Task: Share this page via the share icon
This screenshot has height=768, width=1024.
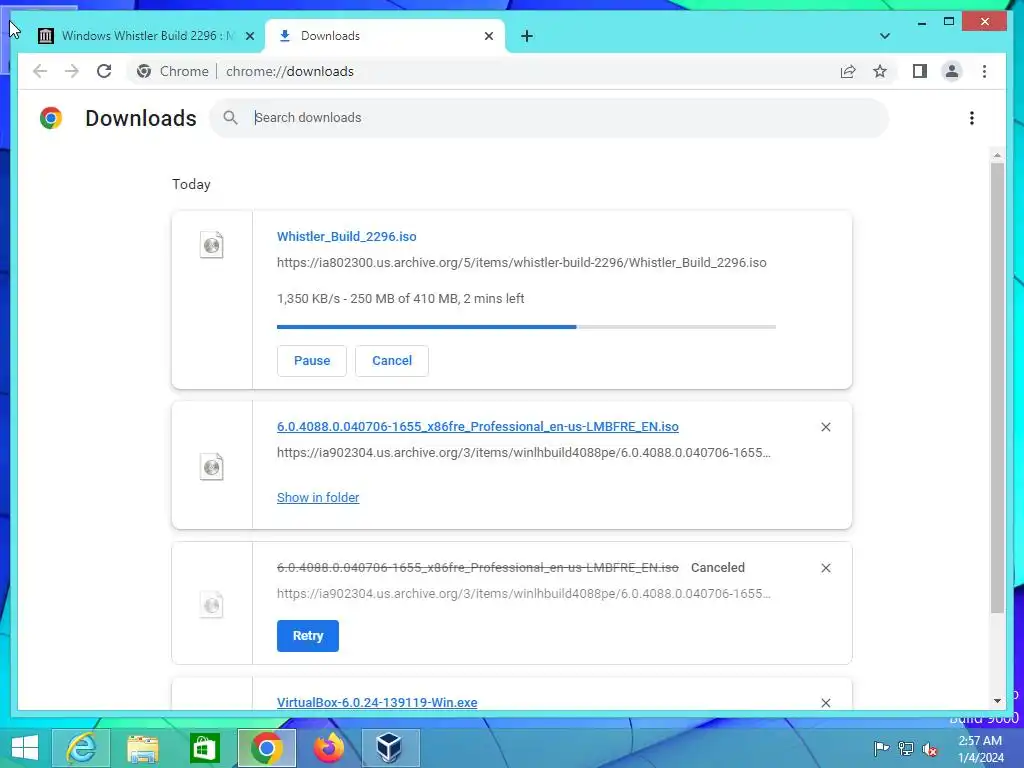Action: point(848,71)
